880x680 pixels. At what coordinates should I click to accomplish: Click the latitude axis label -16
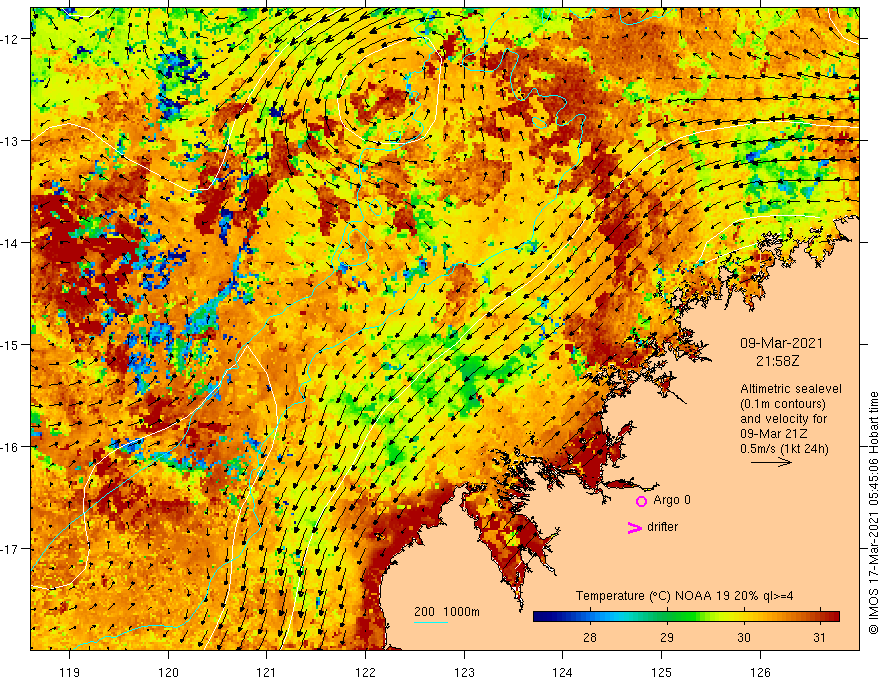(10, 447)
